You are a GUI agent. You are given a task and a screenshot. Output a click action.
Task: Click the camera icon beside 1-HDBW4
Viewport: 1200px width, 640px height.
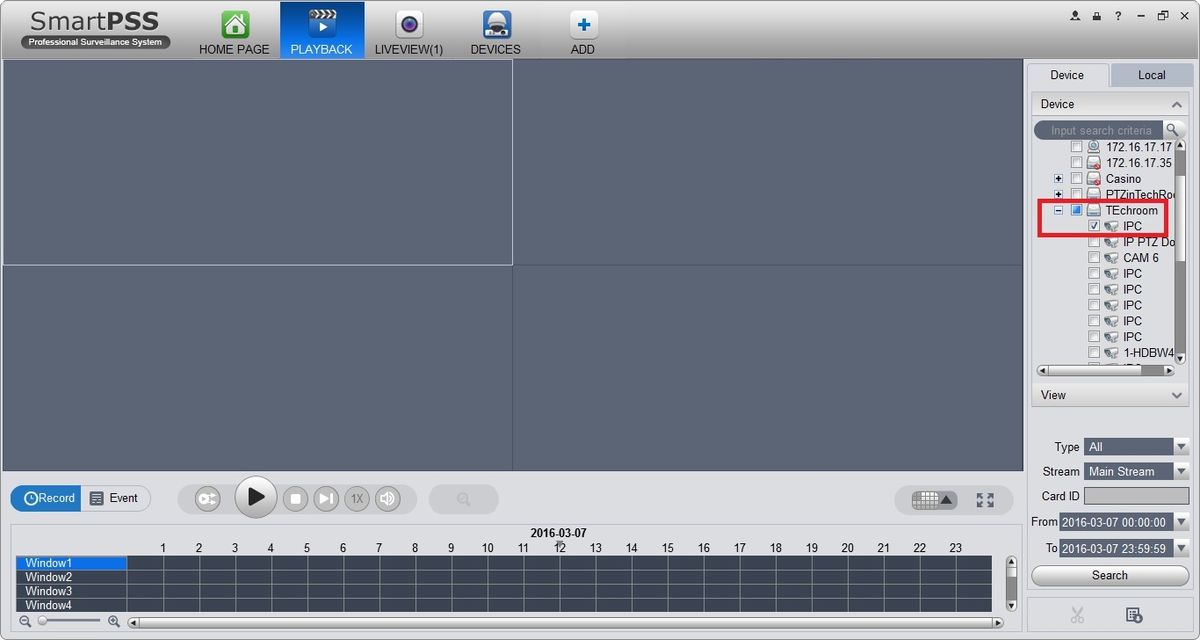click(1111, 352)
